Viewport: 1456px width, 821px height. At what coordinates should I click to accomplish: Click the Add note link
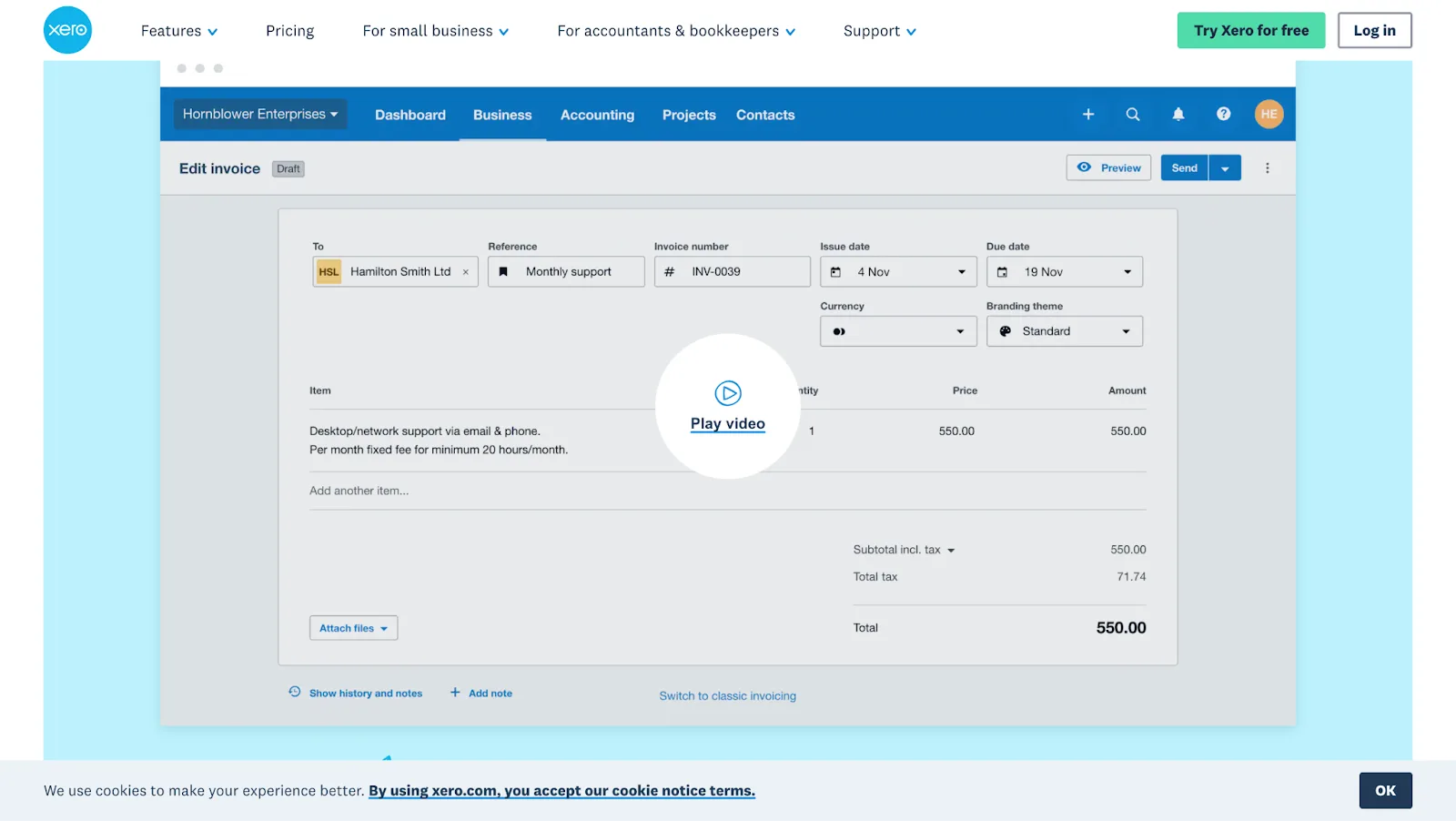[x=490, y=694]
